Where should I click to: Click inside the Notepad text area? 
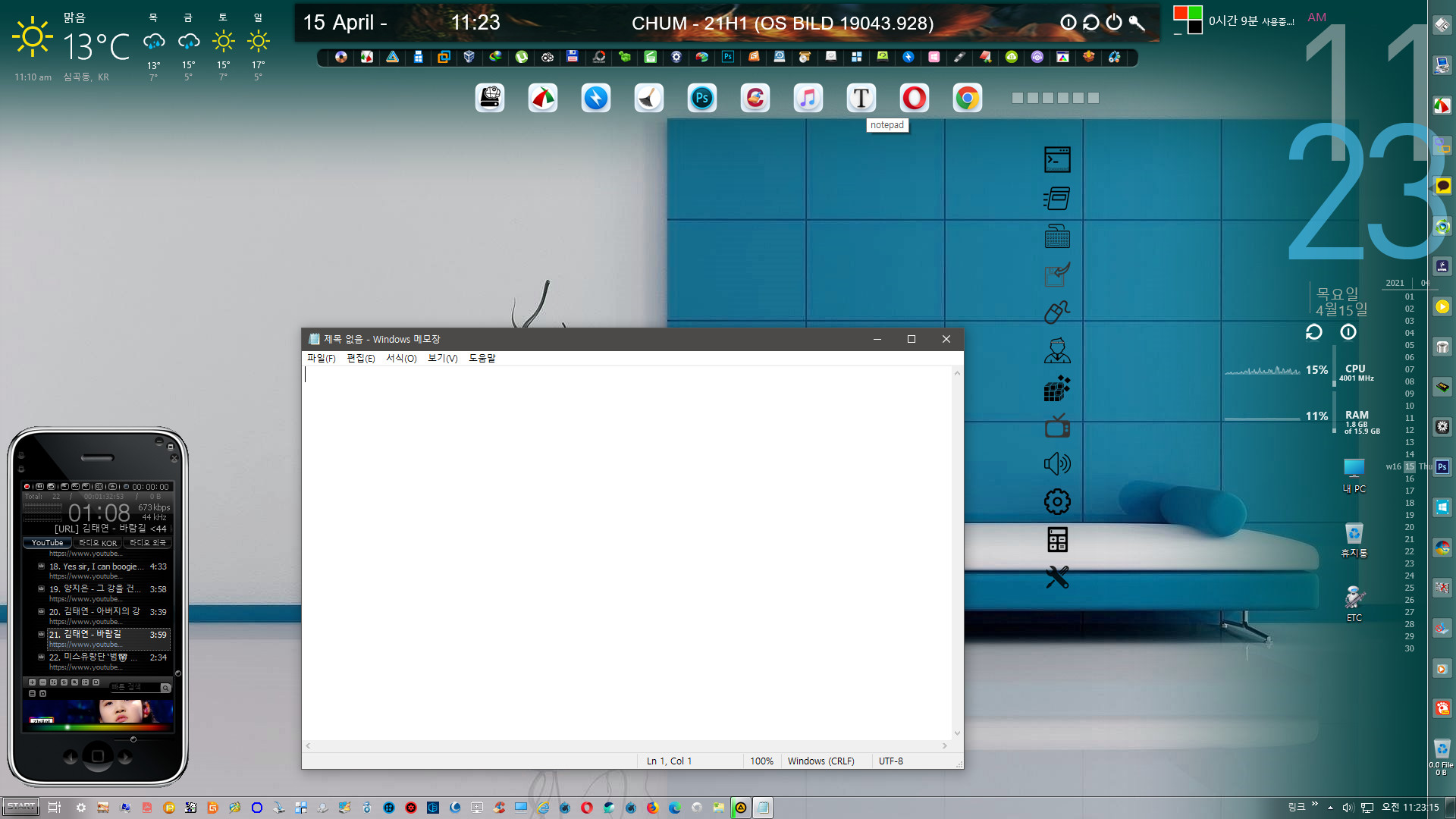click(627, 553)
